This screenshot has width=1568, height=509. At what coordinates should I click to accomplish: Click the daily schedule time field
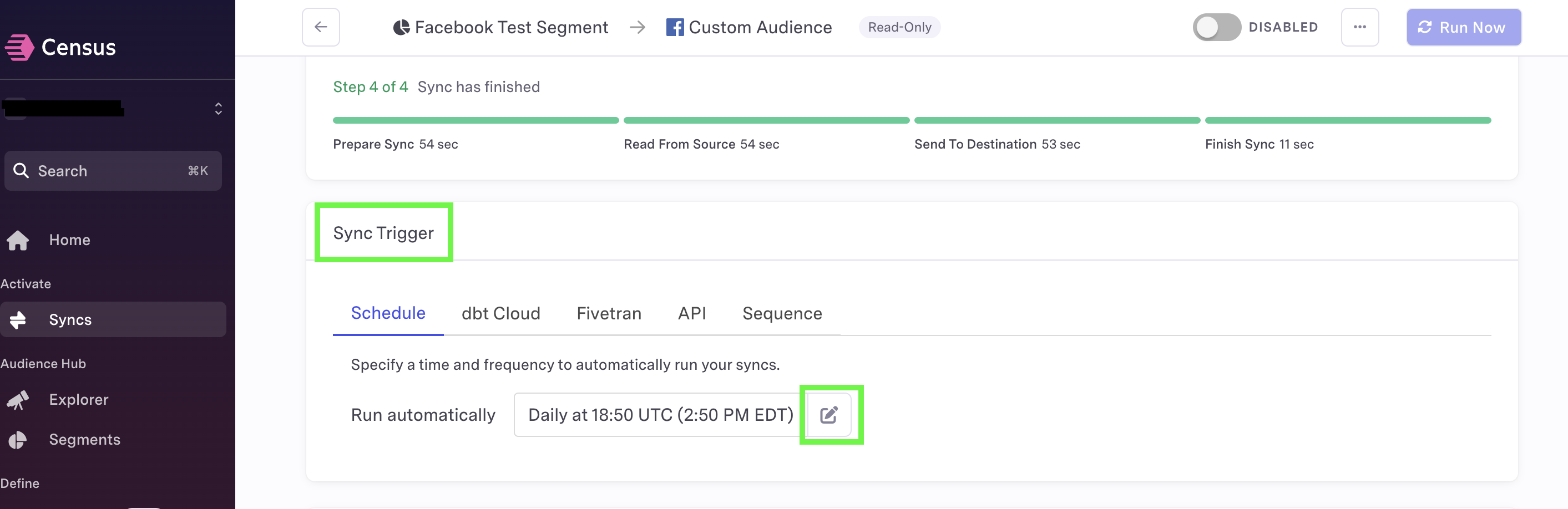[x=660, y=415]
